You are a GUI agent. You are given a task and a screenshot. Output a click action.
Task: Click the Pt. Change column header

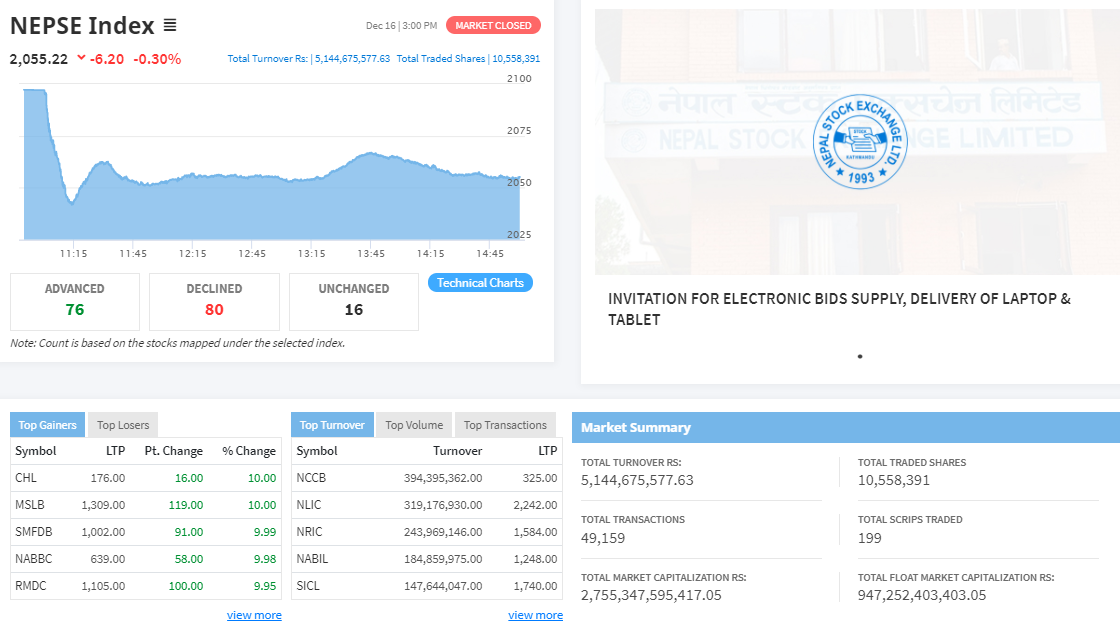[174, 451]
